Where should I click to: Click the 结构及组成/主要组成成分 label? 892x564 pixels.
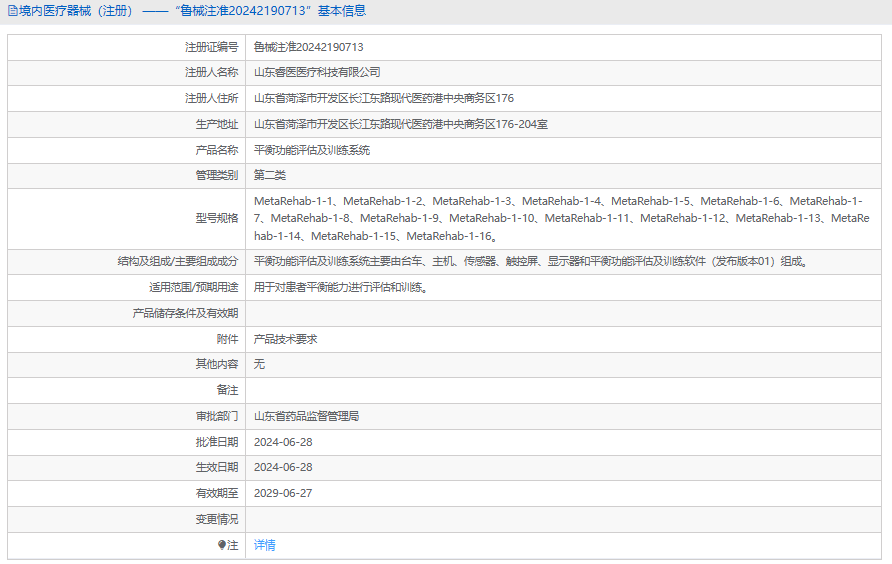tap(177, 262)
